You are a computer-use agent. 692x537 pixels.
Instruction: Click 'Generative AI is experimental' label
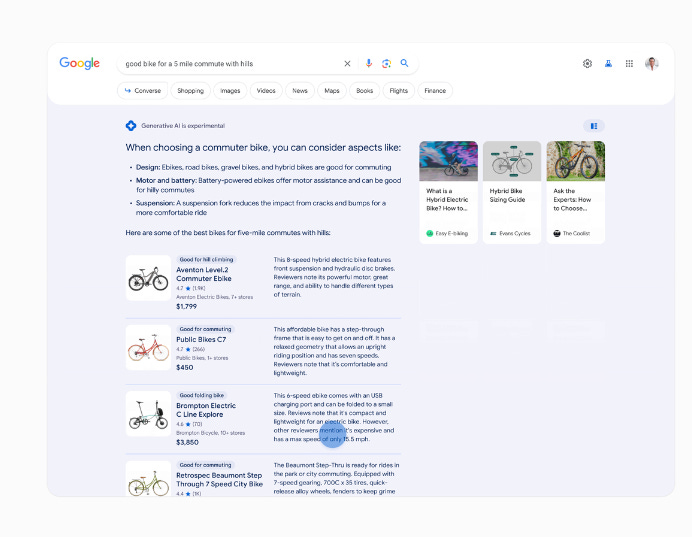[183, 126]
